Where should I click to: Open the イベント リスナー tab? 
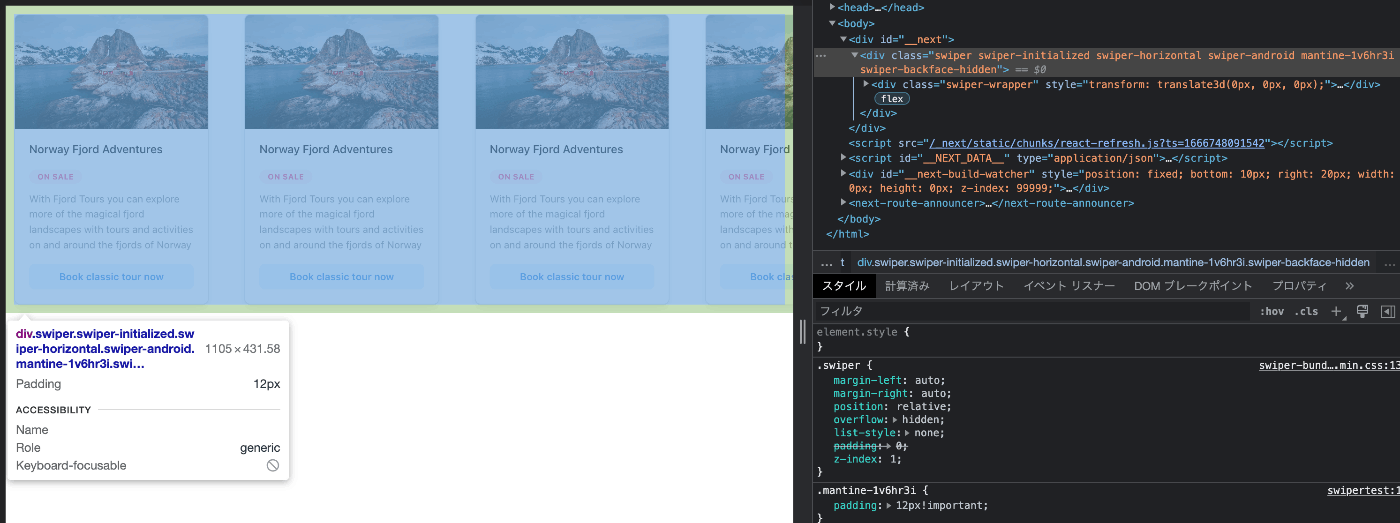(x=1069, y=286)
